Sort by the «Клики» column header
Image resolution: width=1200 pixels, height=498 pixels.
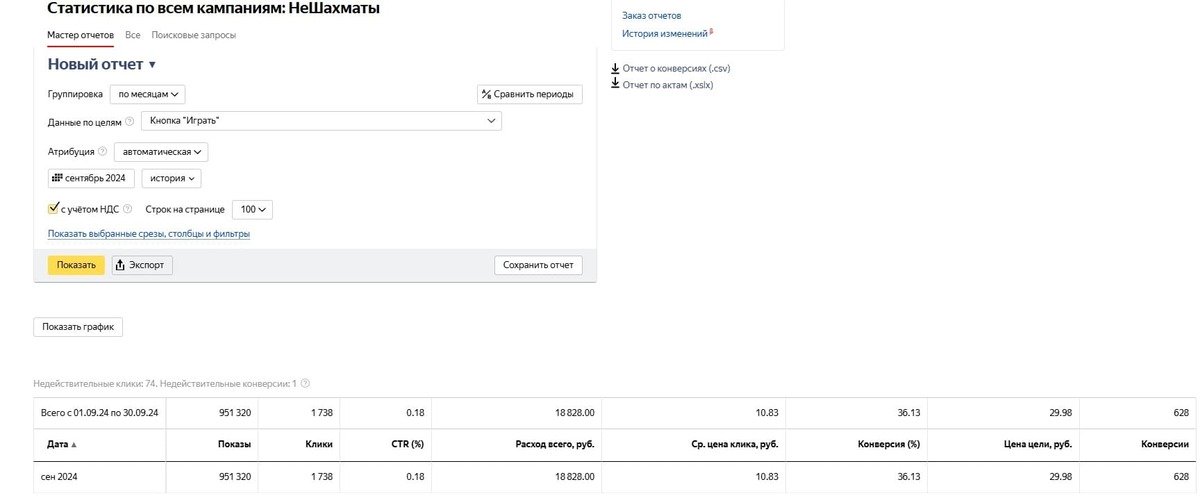(318, 444)
